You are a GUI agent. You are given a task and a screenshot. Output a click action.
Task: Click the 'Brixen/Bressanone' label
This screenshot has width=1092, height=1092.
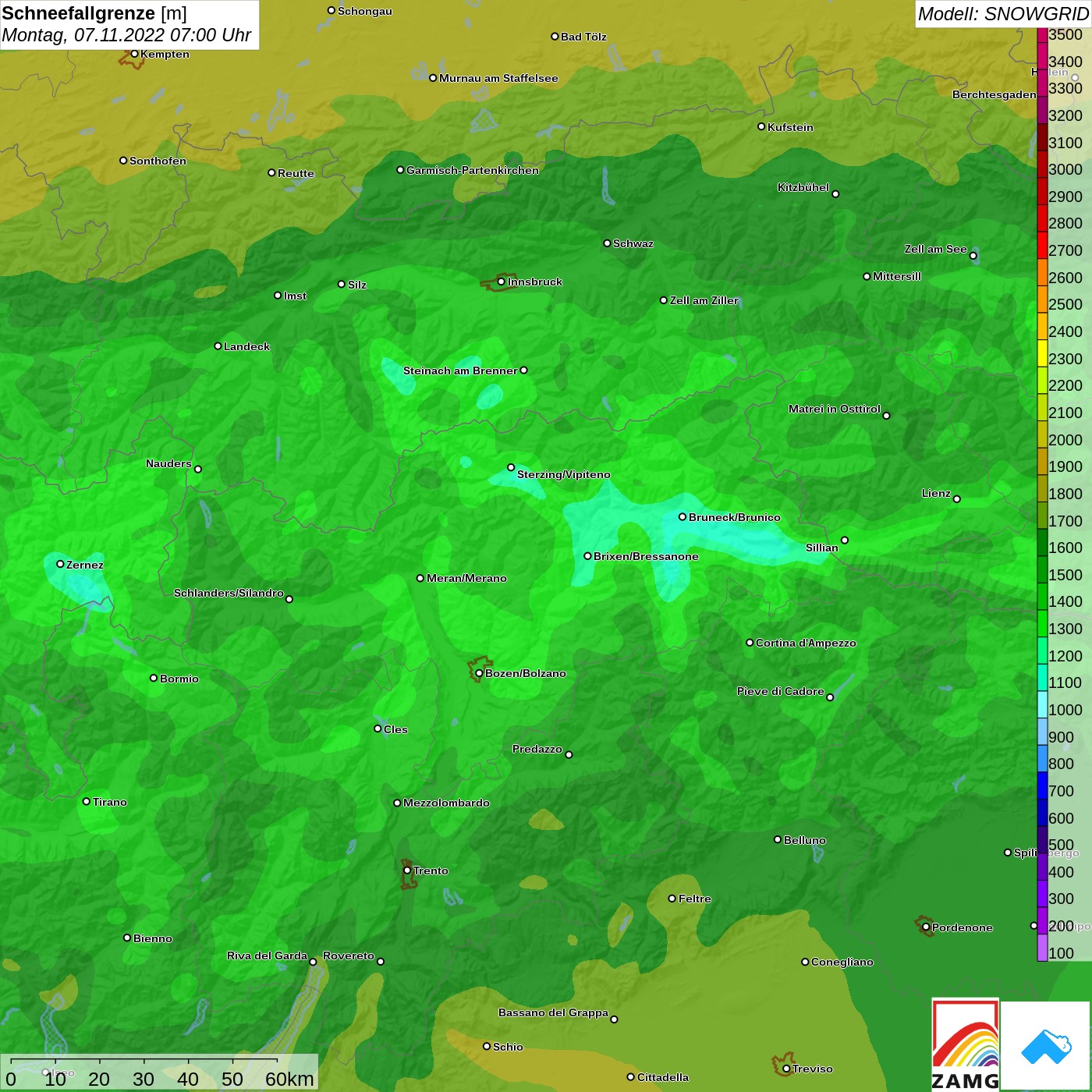[646, 556]
